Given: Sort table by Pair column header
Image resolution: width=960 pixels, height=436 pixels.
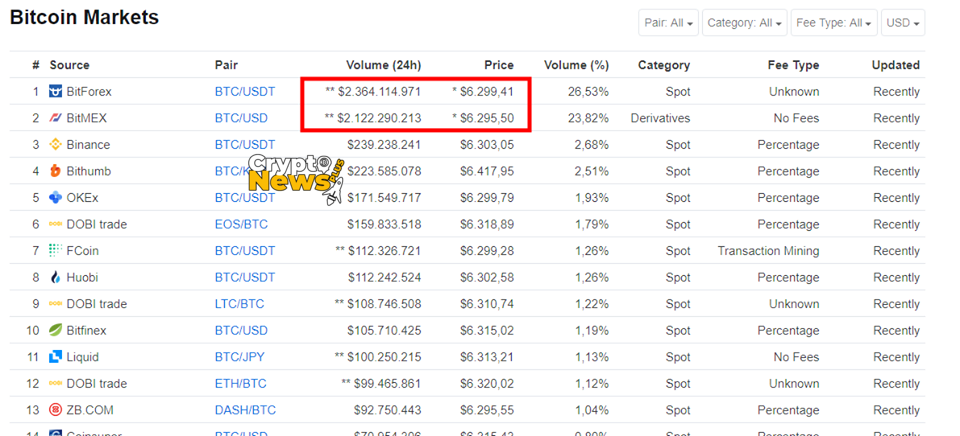Looking at the screenshot, I should pyautogui.click(x=226, y=65).
